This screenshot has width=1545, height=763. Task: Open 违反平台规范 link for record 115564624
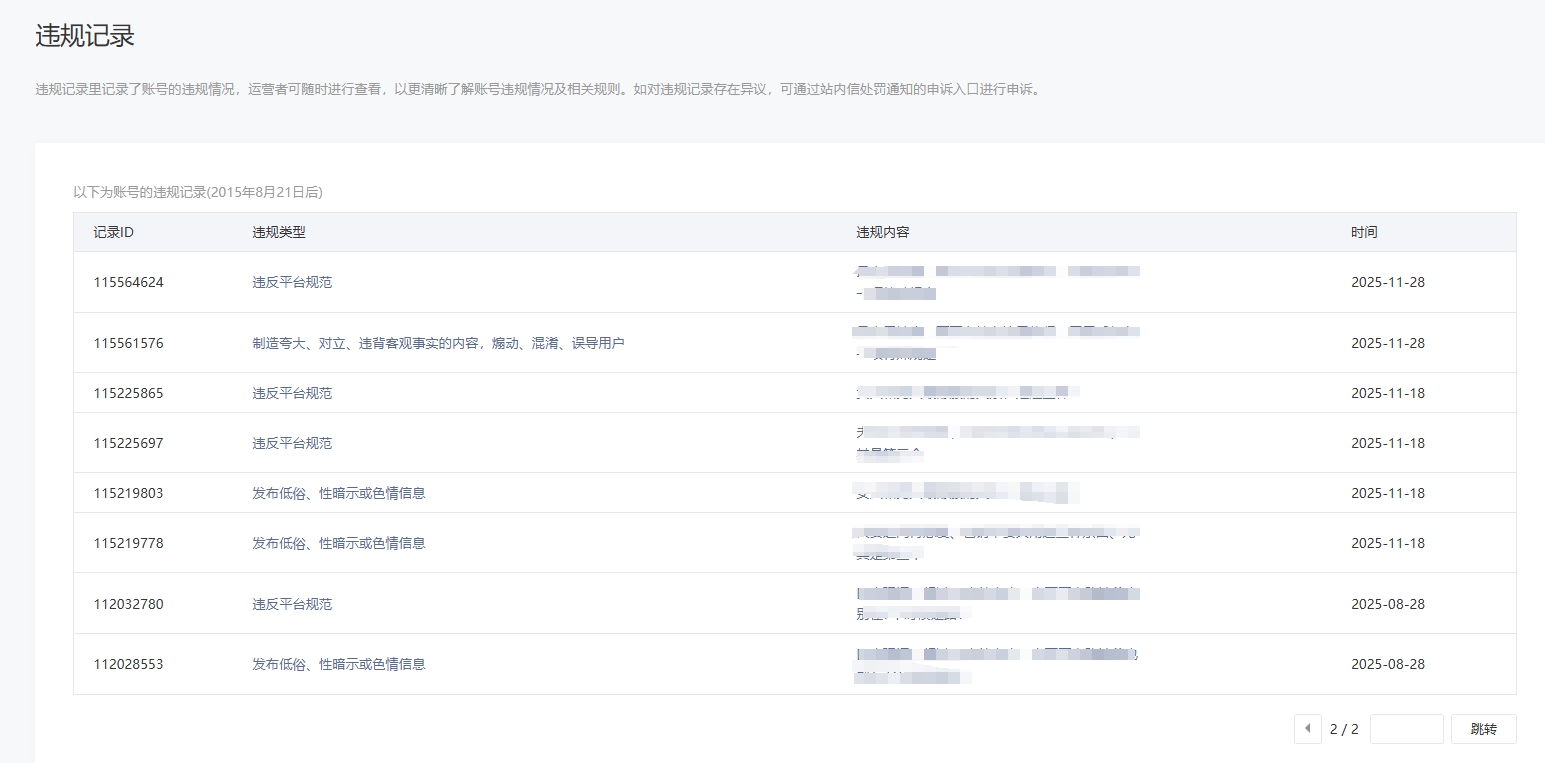[292, 282]
